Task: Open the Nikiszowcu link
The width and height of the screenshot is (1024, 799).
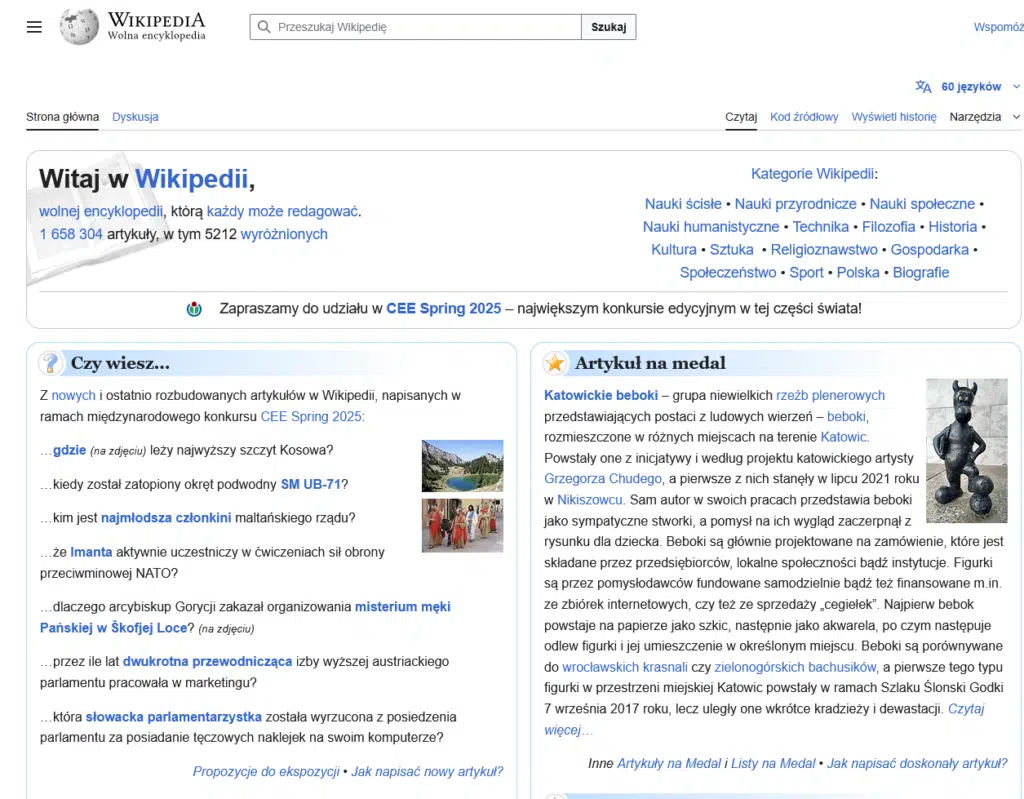Action: click(x=591, y=500)
